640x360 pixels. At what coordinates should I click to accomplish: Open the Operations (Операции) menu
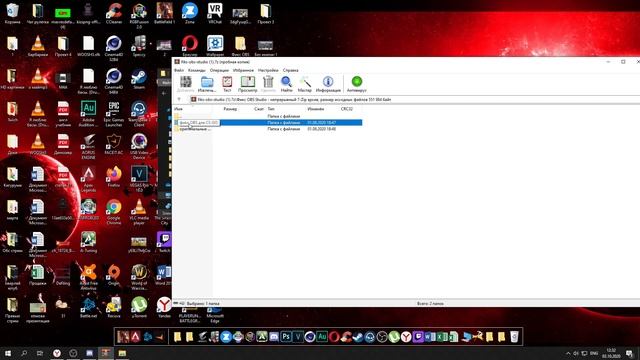[x=219, y=70]
